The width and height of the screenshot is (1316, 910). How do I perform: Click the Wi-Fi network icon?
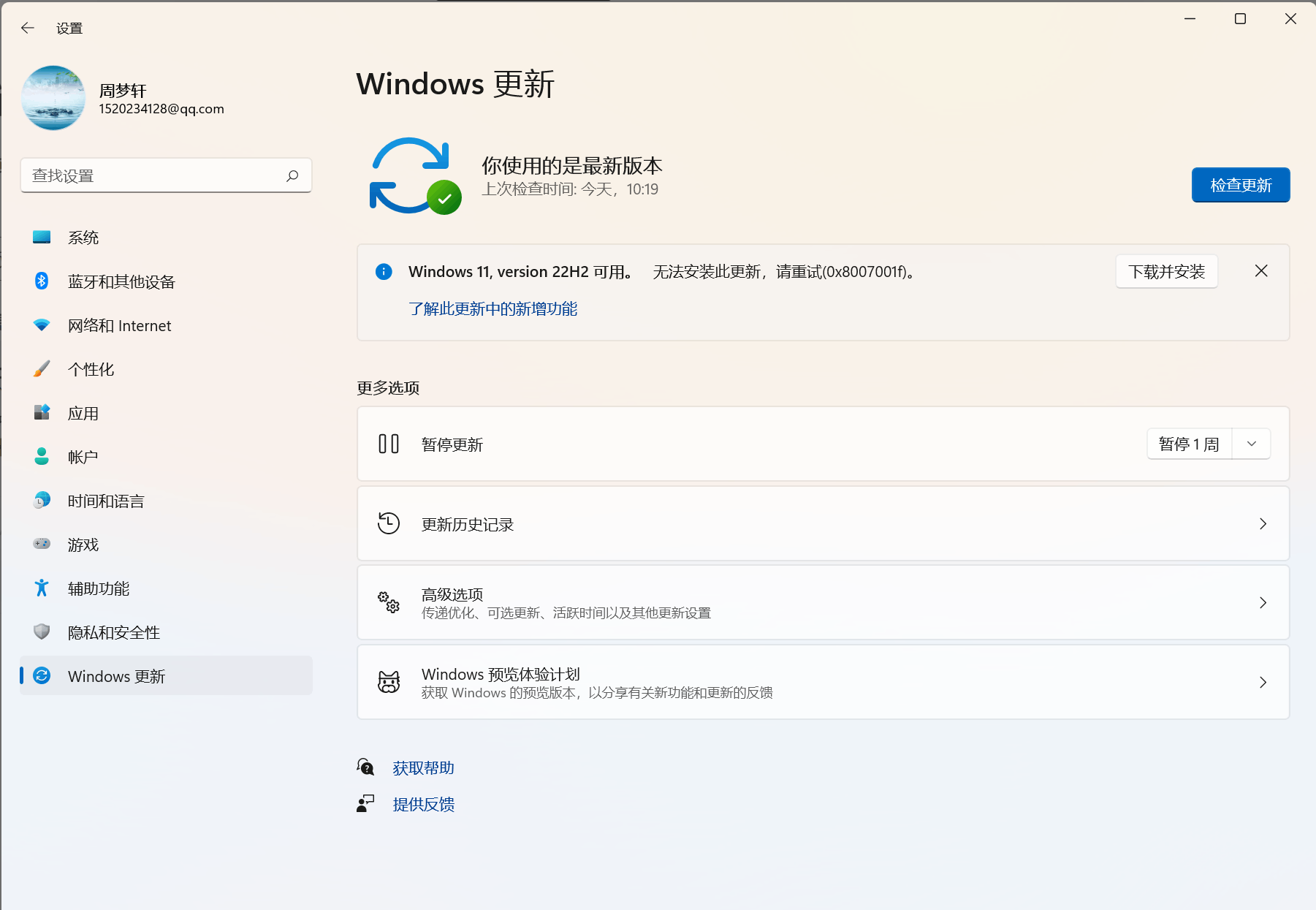[x=42, y=325]
